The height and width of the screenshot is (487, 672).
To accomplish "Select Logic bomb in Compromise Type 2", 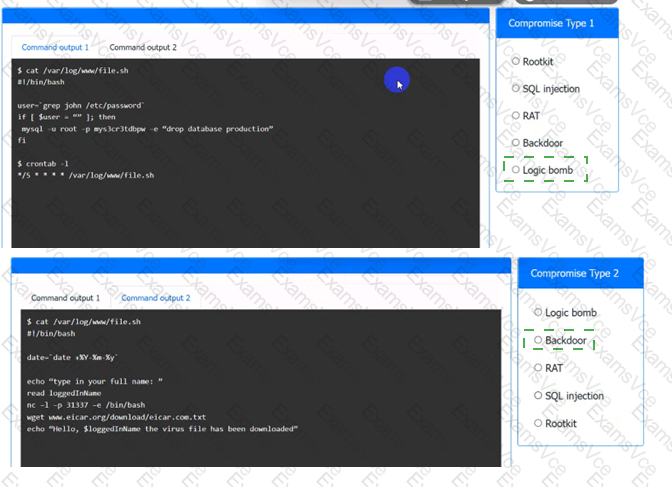I will [538, 312].
